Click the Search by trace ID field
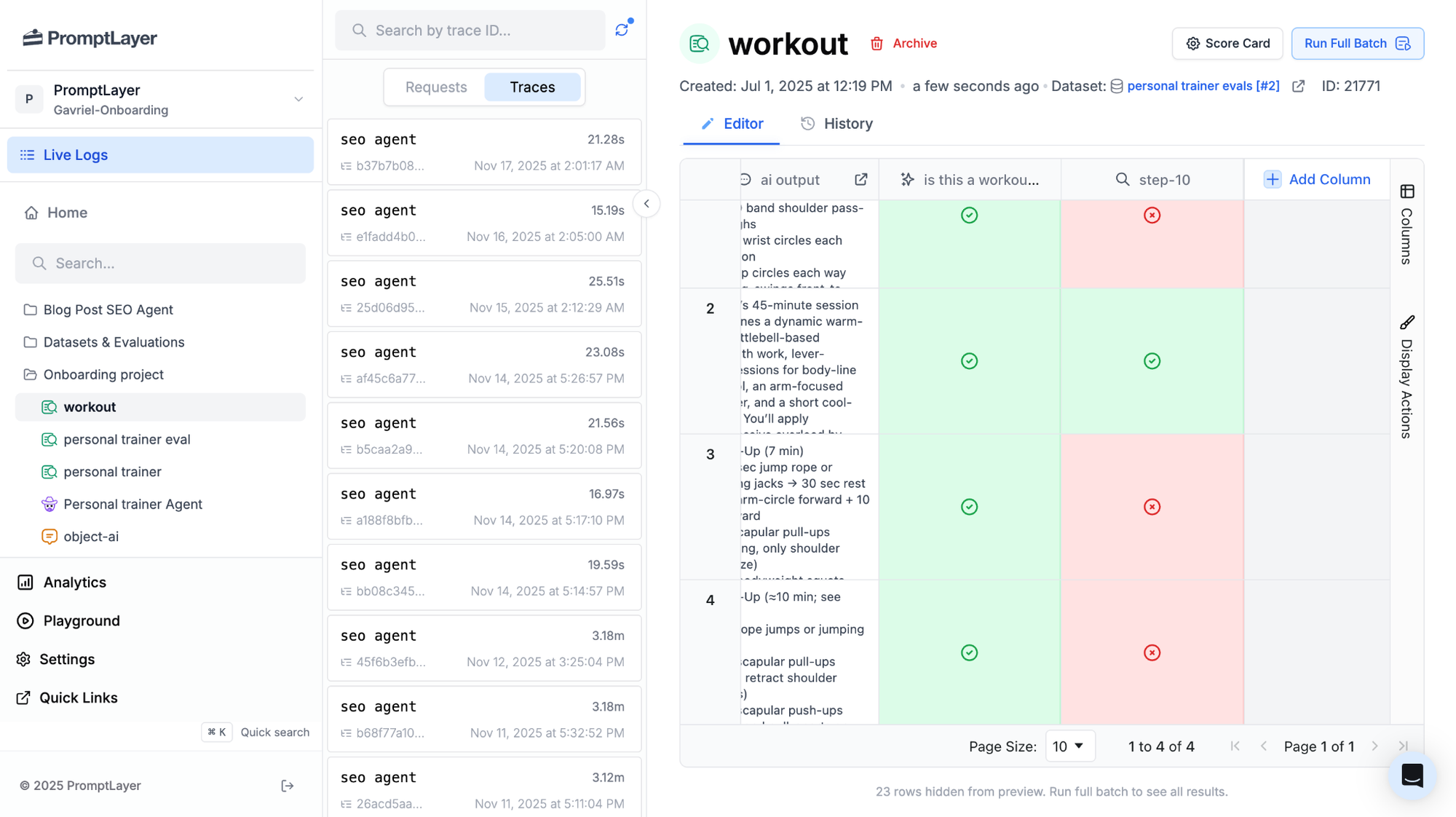1456x817 pixels. click(470, 31)
